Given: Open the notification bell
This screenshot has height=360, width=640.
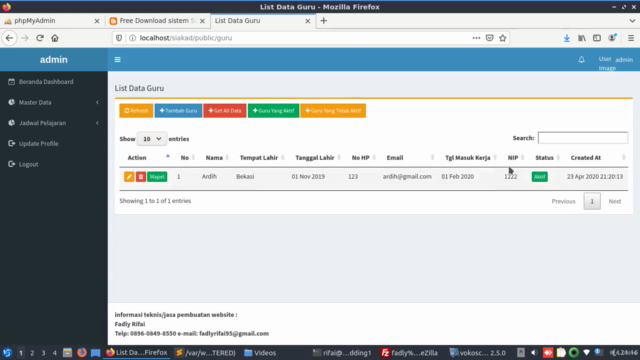Looking at the screenshot, I should pos(582,60).
